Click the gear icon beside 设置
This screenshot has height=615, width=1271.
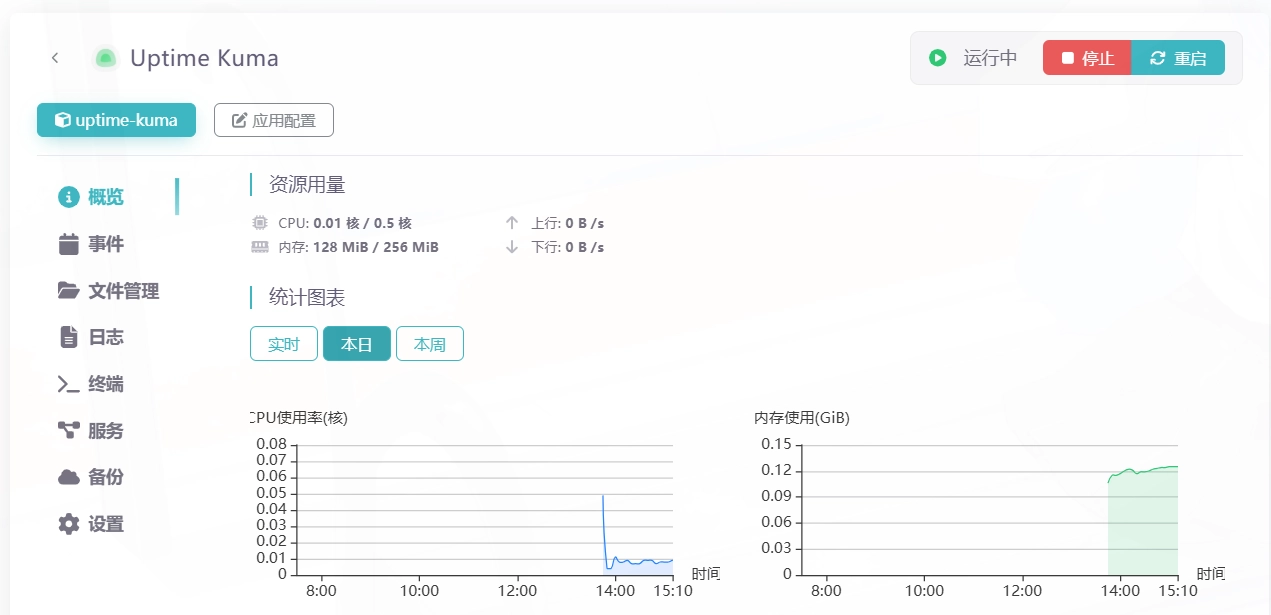click(x=68, y=524)
